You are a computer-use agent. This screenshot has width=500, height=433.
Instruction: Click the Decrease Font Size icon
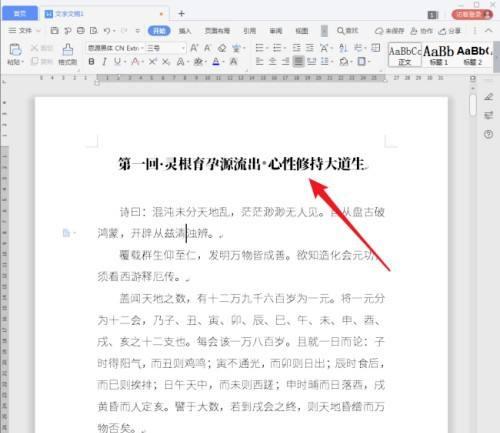pyautogui.click(x=208, y=48)
